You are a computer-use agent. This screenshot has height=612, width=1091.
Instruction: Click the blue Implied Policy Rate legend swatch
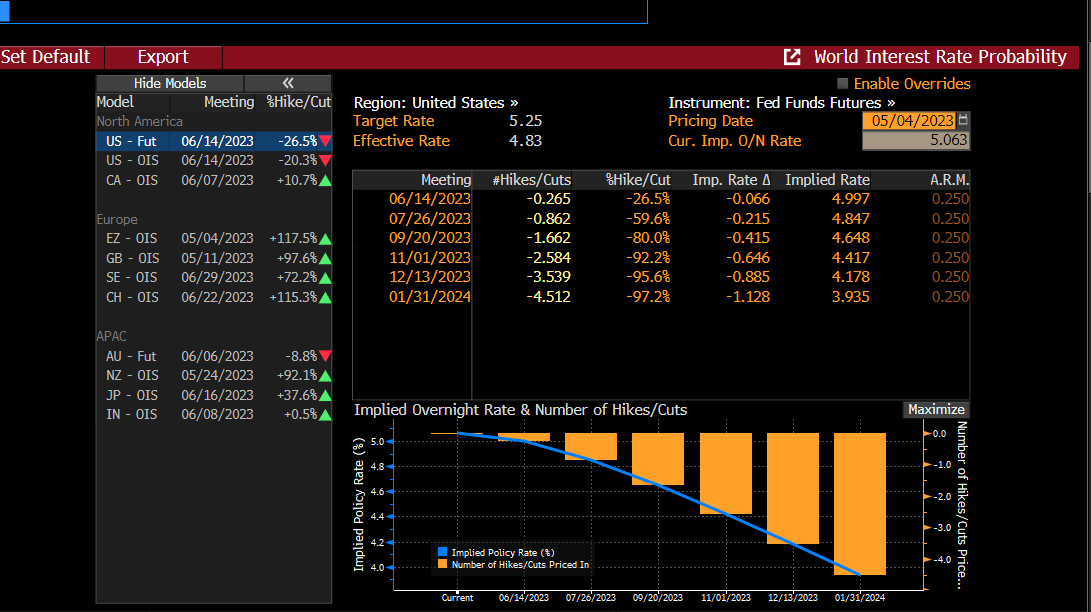pyautogui.click(x=443, y=552)
